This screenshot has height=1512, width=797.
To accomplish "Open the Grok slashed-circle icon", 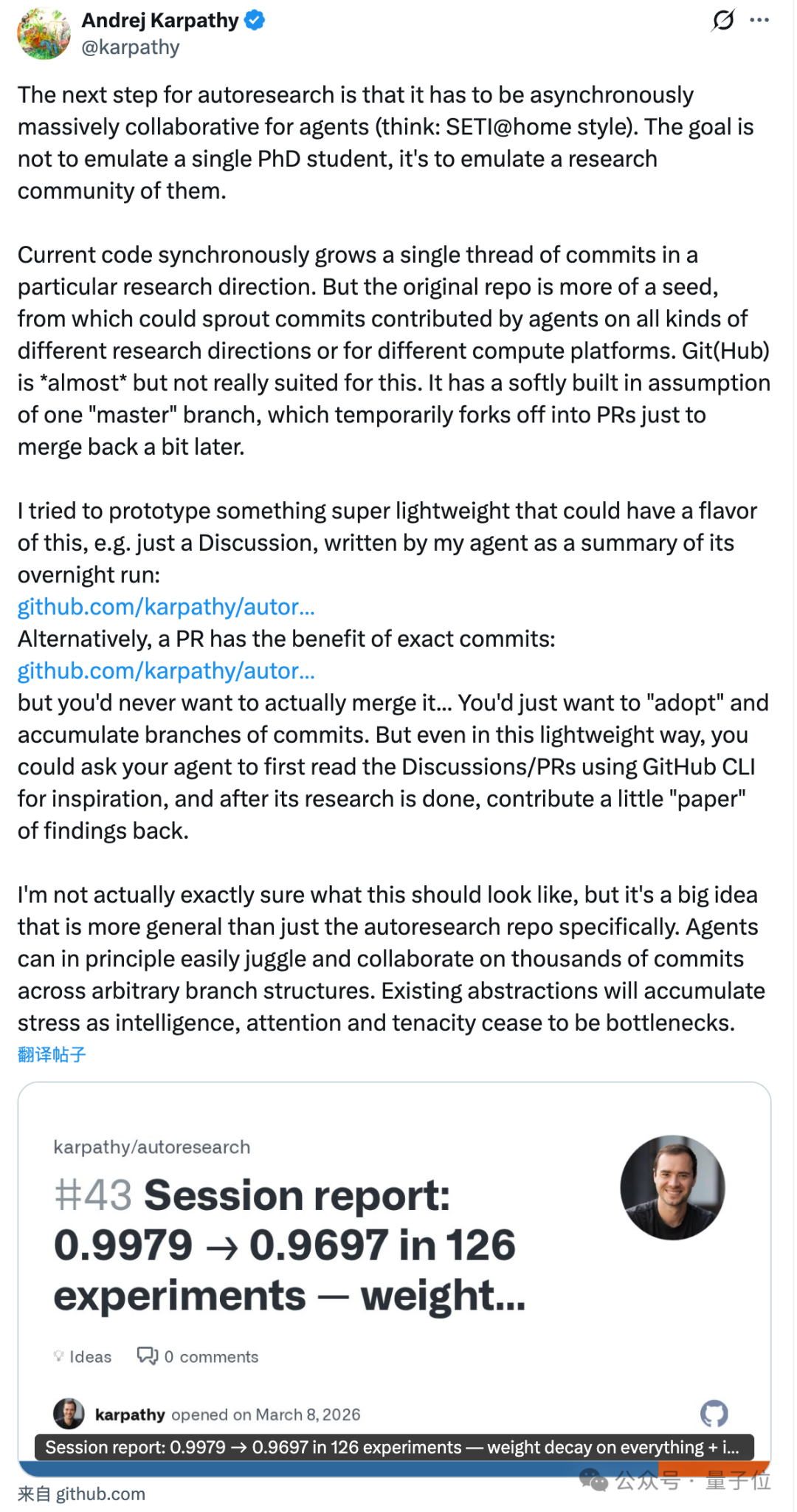I will [723, 20].
